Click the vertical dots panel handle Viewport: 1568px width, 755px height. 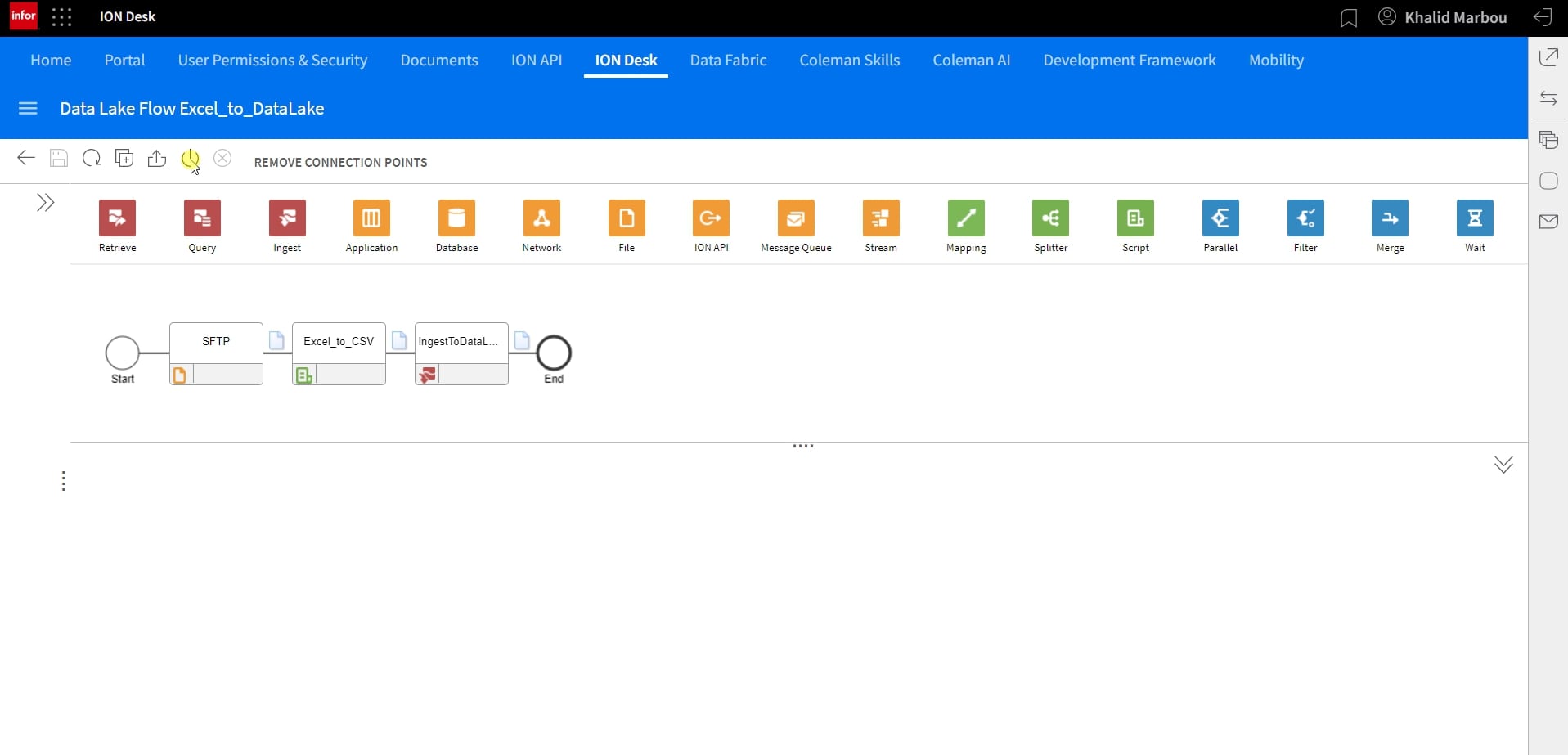63,481
